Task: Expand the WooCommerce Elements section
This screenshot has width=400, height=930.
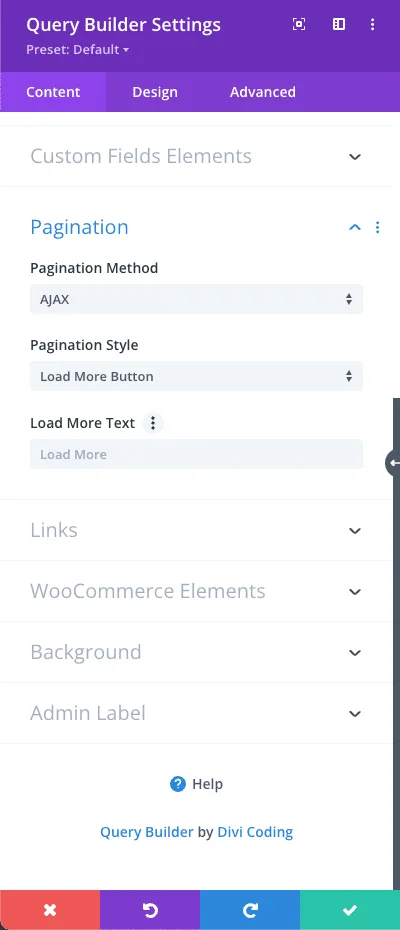Action: click(196, 591)
